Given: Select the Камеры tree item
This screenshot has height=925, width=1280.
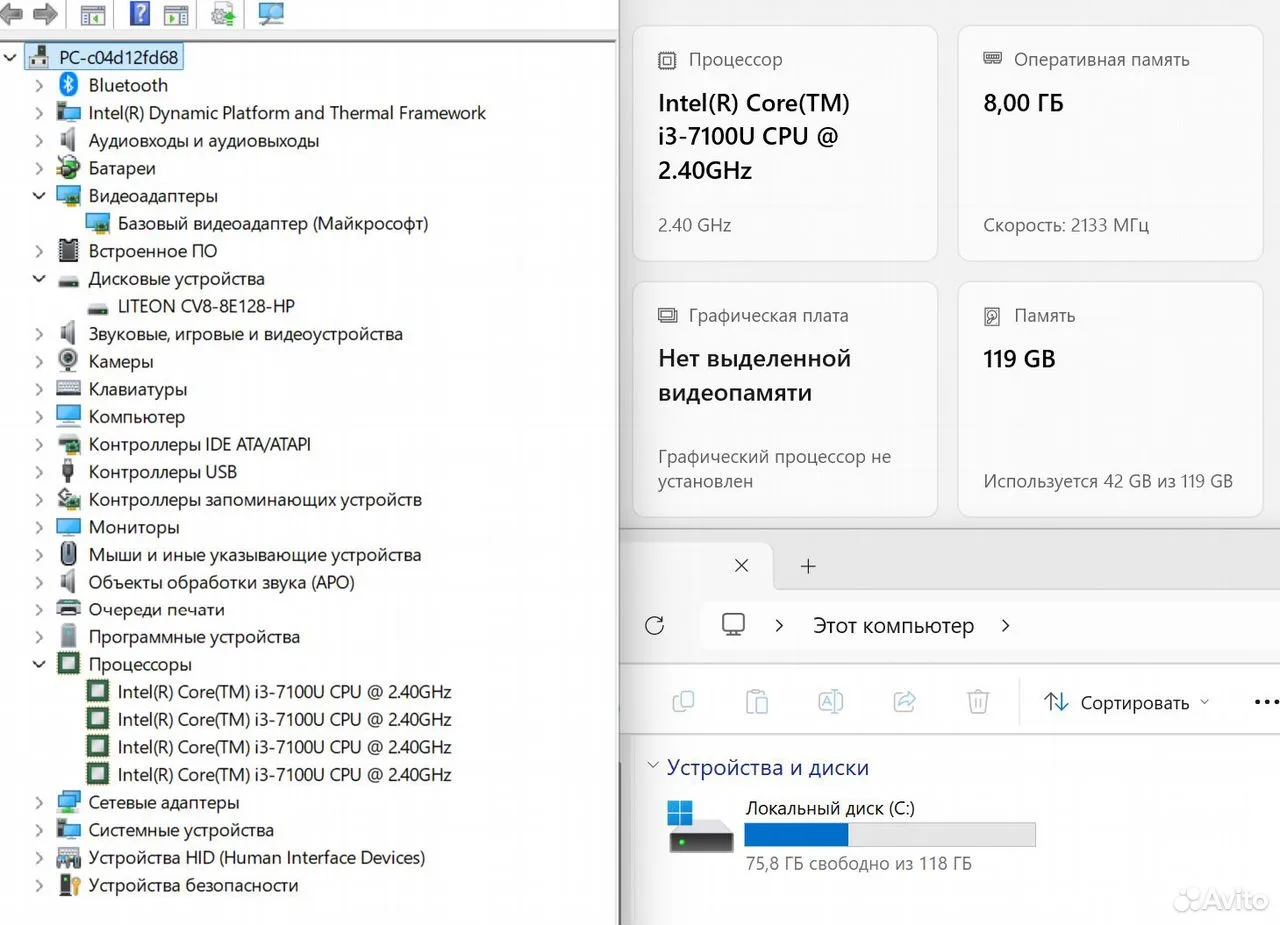Looking at the screenshot, I should pos(121,362).
